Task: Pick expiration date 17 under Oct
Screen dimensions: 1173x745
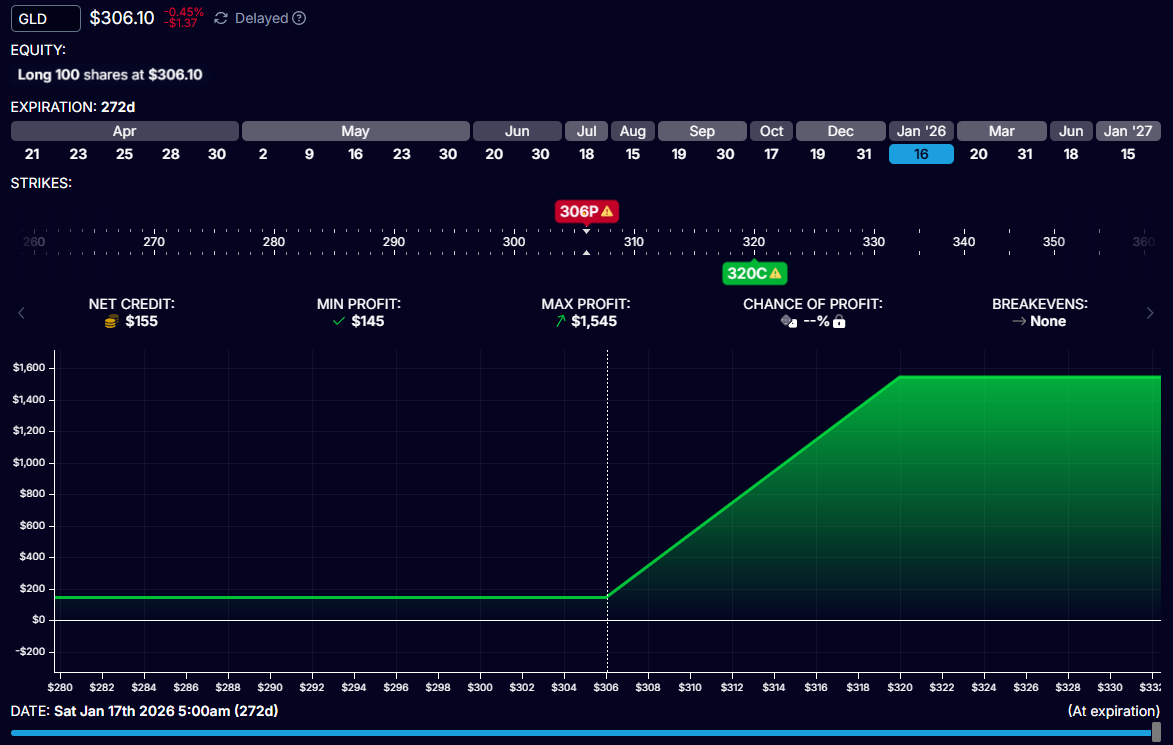Action: click(771, 154)
